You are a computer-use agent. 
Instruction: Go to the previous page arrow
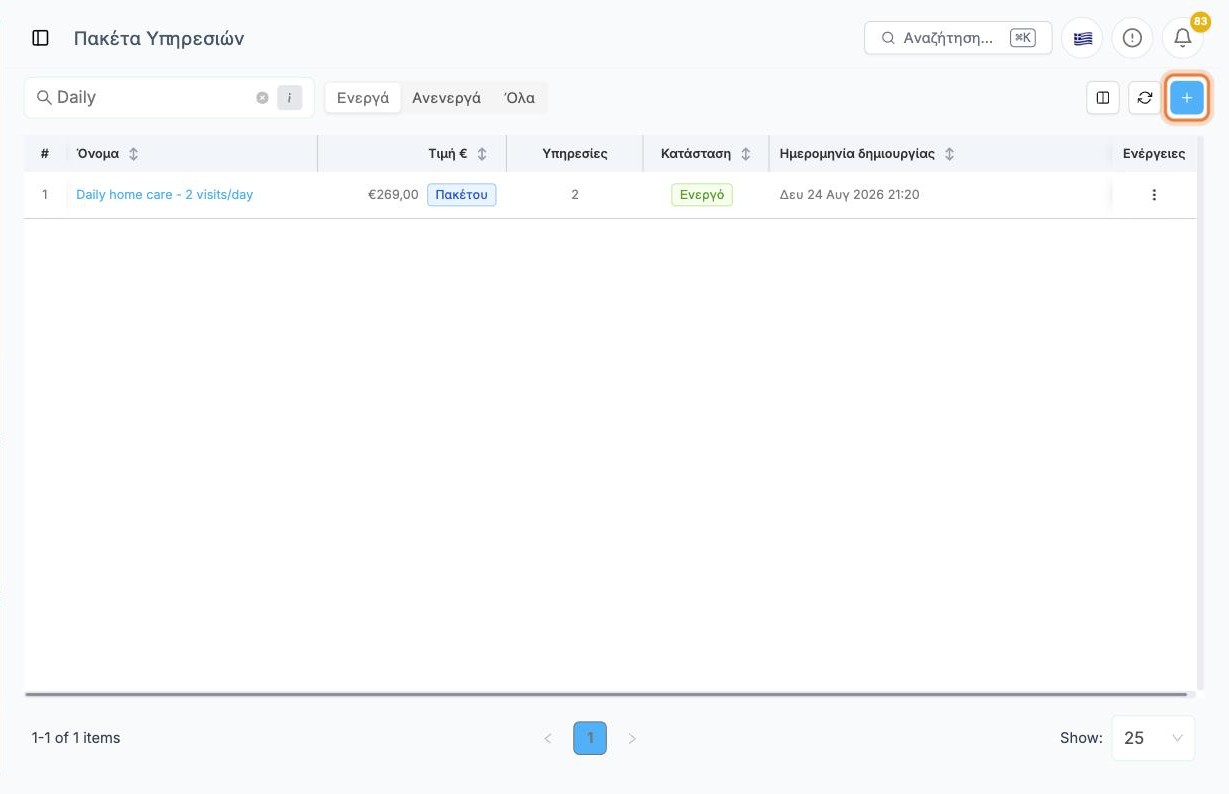[x=548, y=739]
